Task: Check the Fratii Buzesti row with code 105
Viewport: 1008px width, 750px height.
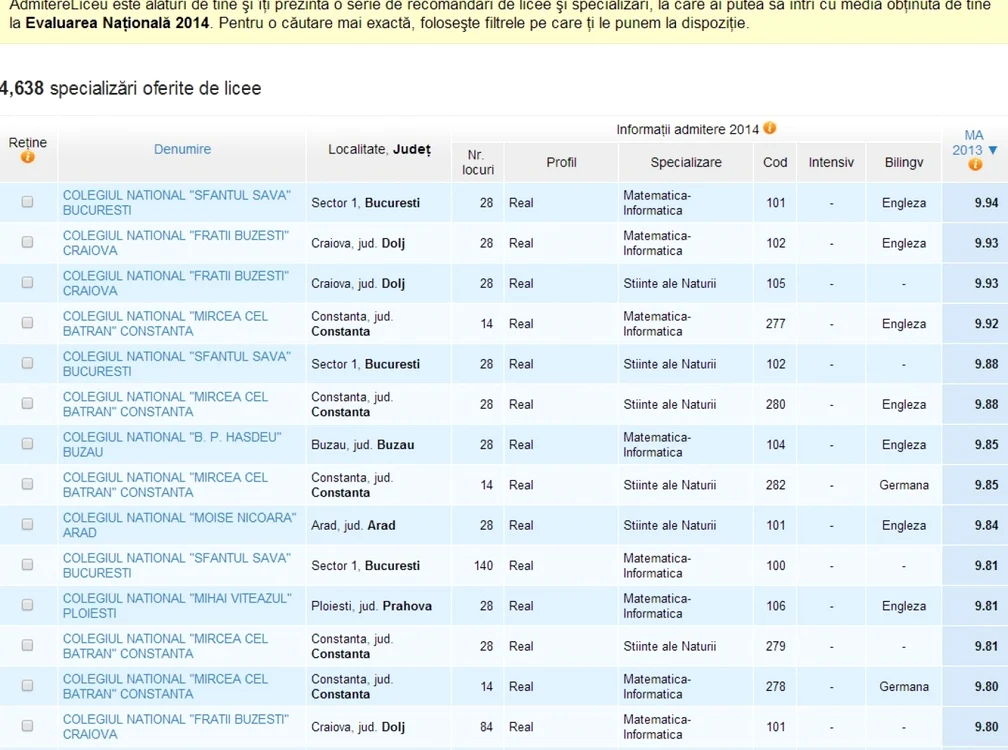Action: pos(27,282)
